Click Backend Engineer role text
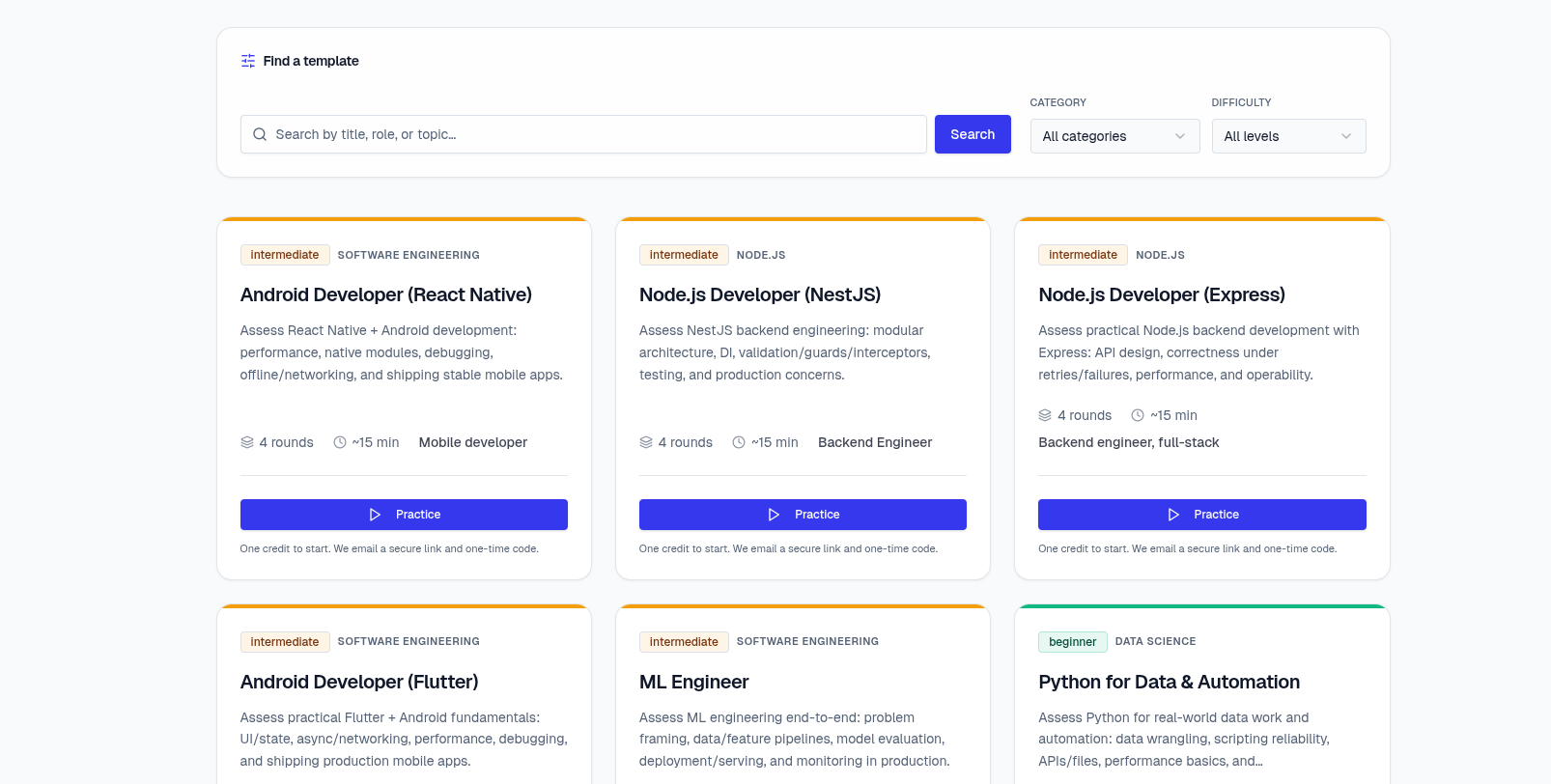Viewport: 1551px width, 784px height. [875, 442]
